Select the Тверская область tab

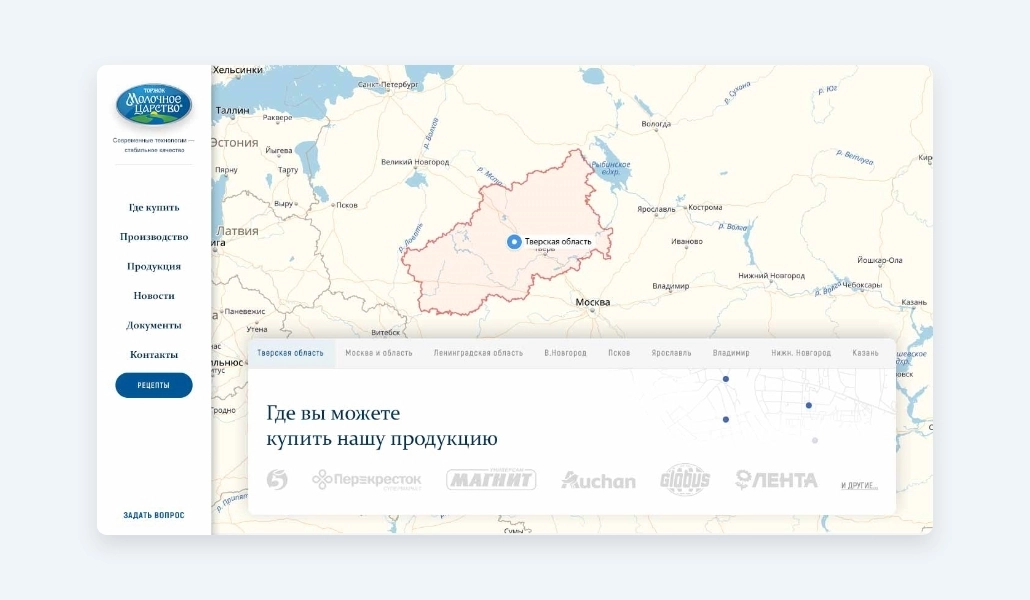[x=290, y=353]
